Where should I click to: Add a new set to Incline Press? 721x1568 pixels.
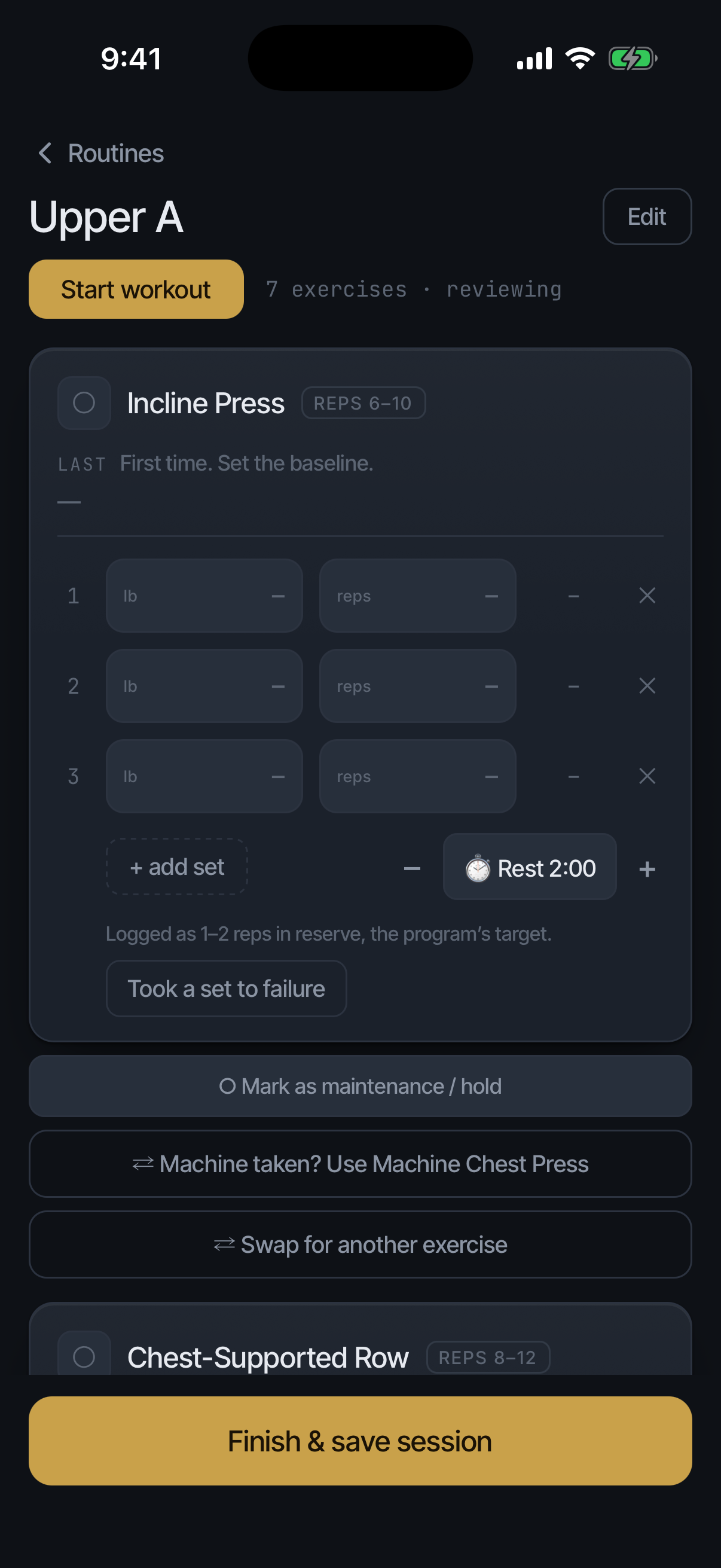pyautogui.click(x=177, y=867)
